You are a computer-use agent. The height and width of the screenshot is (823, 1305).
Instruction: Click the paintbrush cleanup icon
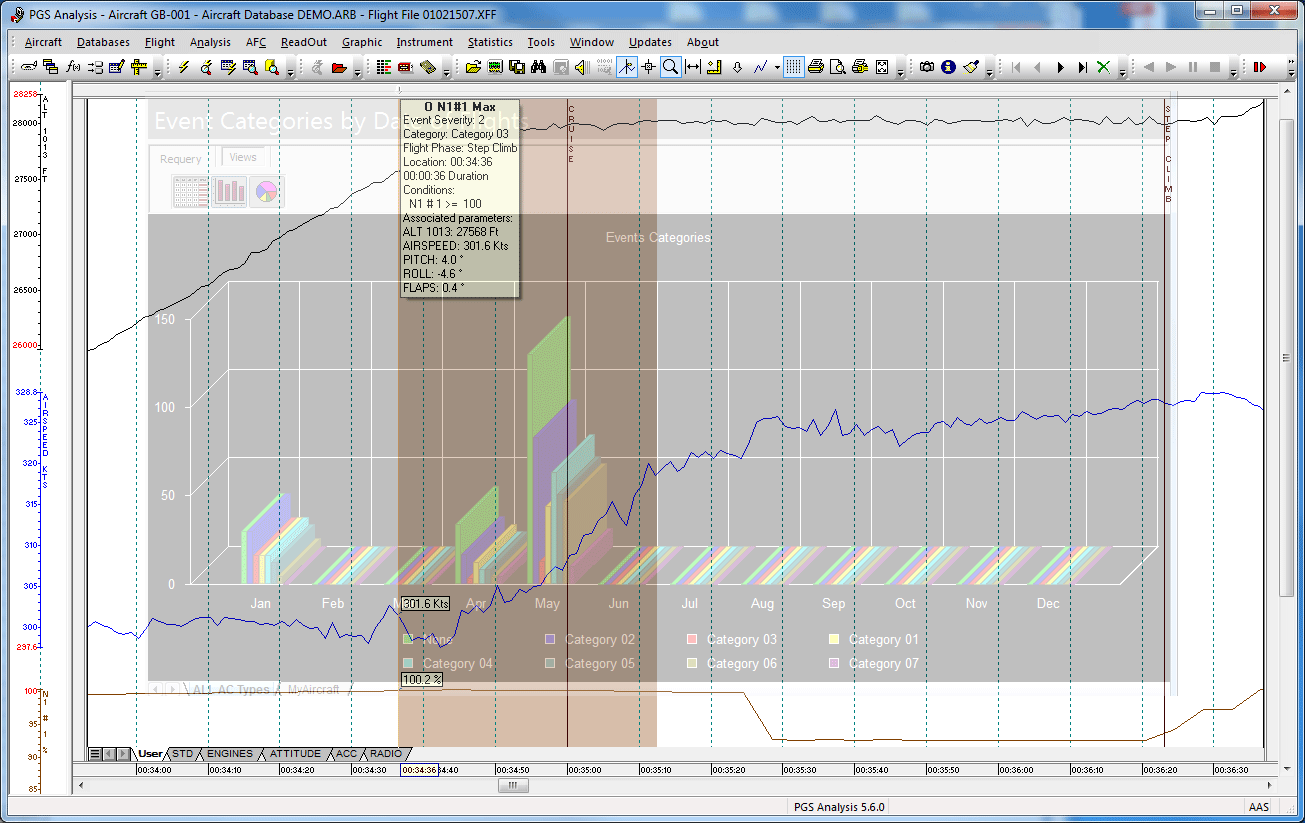click(971, 67)
